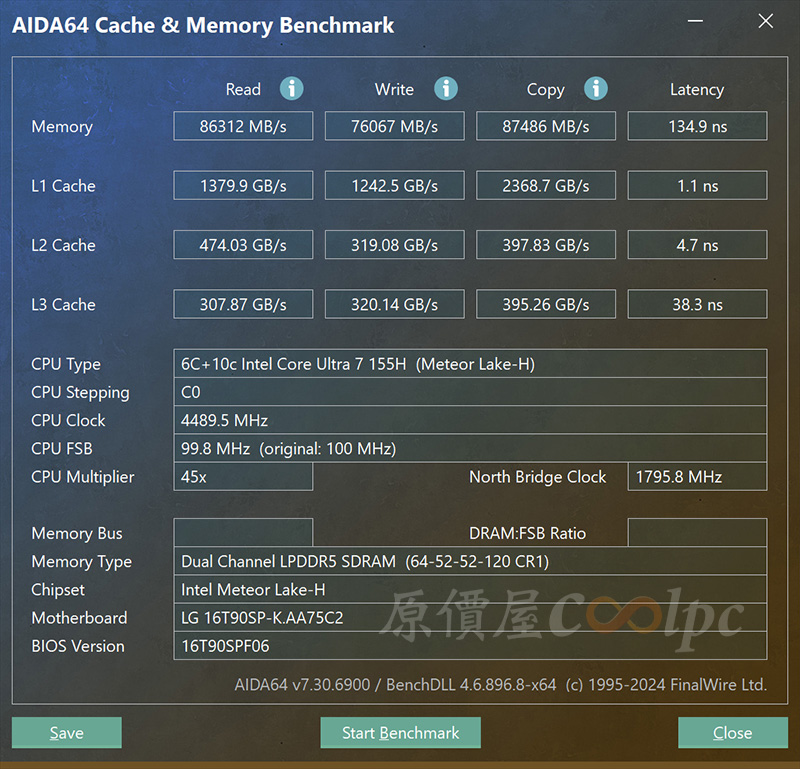Click the AIDA64 version footer text
This screenshot has height=769, width=800.
point(501,684)
